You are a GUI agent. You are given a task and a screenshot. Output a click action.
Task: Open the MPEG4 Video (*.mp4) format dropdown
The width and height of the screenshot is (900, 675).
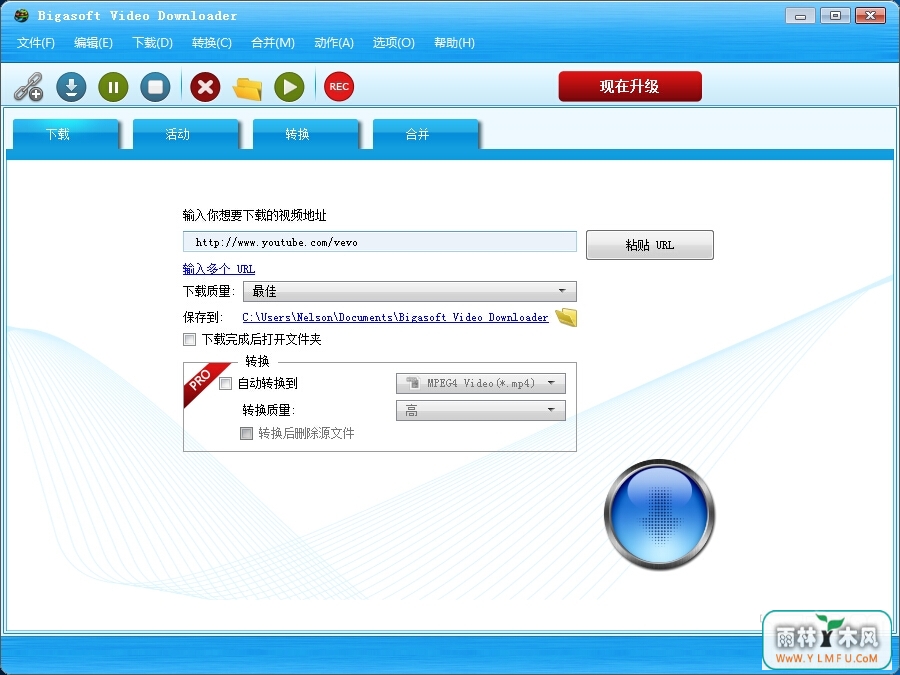pos(480,383)
